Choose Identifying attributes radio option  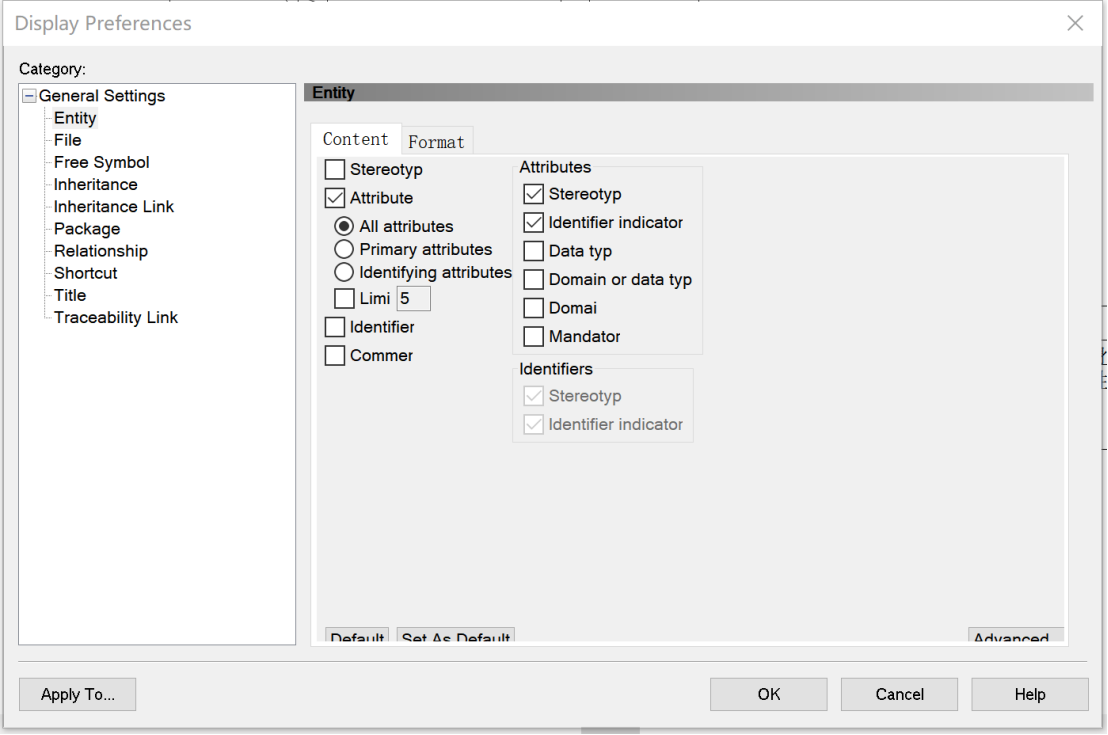click(344, 272)
